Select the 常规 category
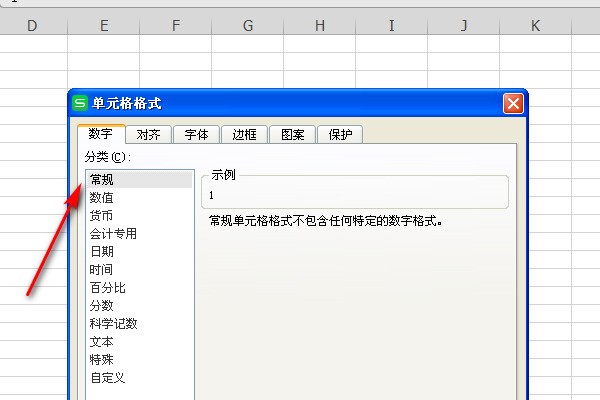600x400 pixels. 140,180
